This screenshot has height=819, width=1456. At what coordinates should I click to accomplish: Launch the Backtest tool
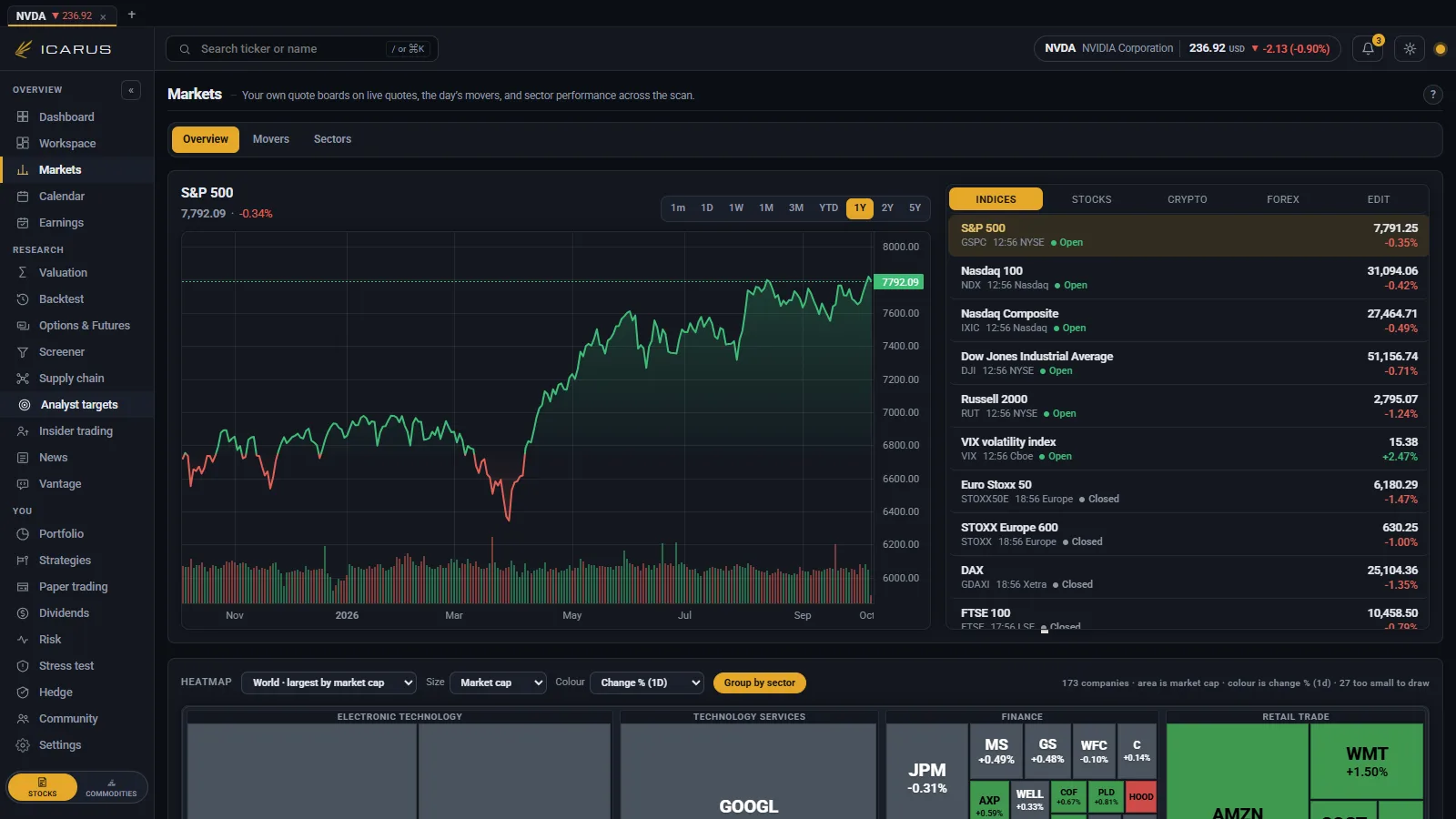[77, 299]
